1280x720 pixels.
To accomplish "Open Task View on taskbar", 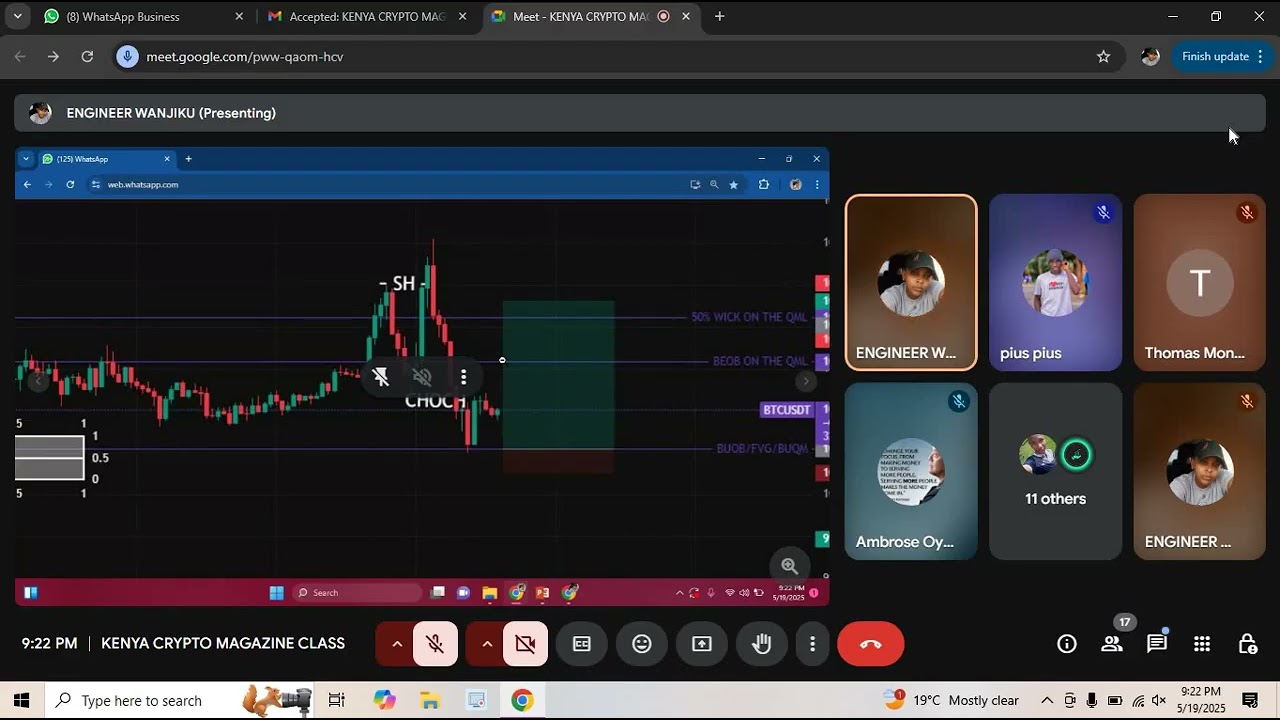I will click(337, 700).
